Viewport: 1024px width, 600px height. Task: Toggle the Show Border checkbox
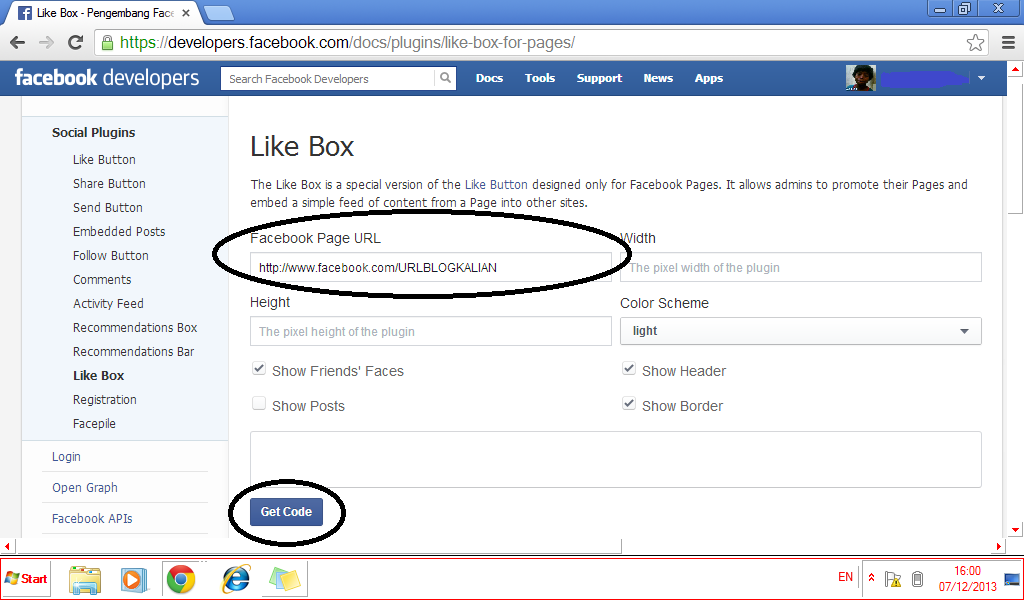tap(629, 403)
